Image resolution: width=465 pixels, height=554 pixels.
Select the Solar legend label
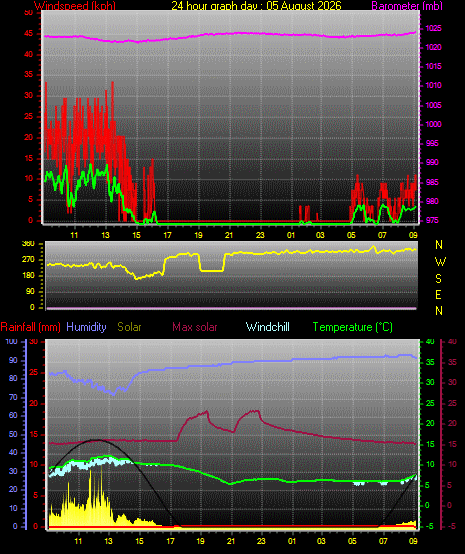pyautogui.click(x=129, y=327)
